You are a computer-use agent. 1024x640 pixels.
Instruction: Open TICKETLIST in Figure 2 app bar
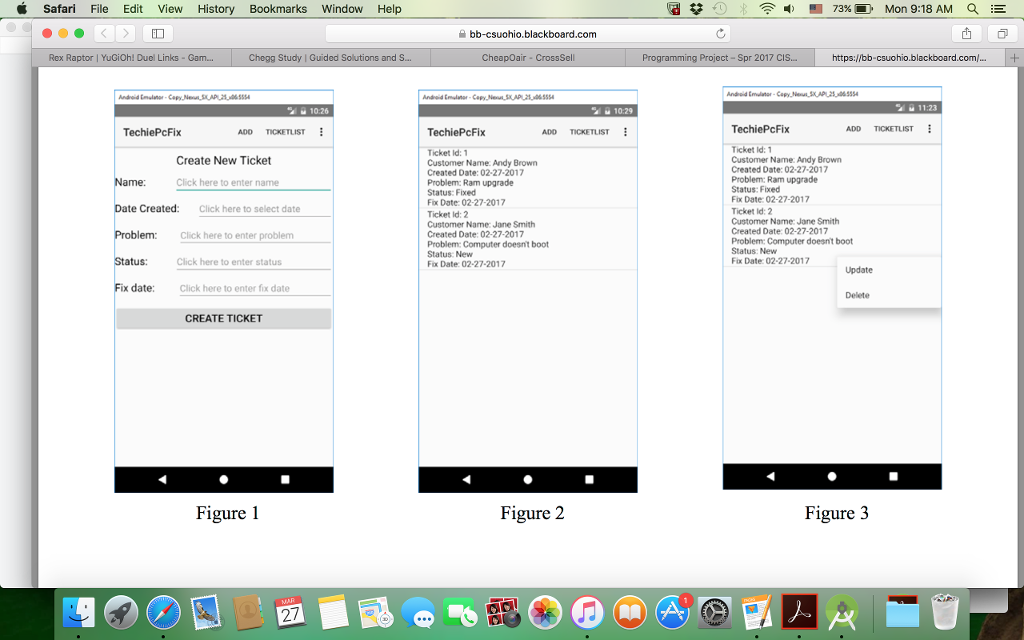(591, 131)
